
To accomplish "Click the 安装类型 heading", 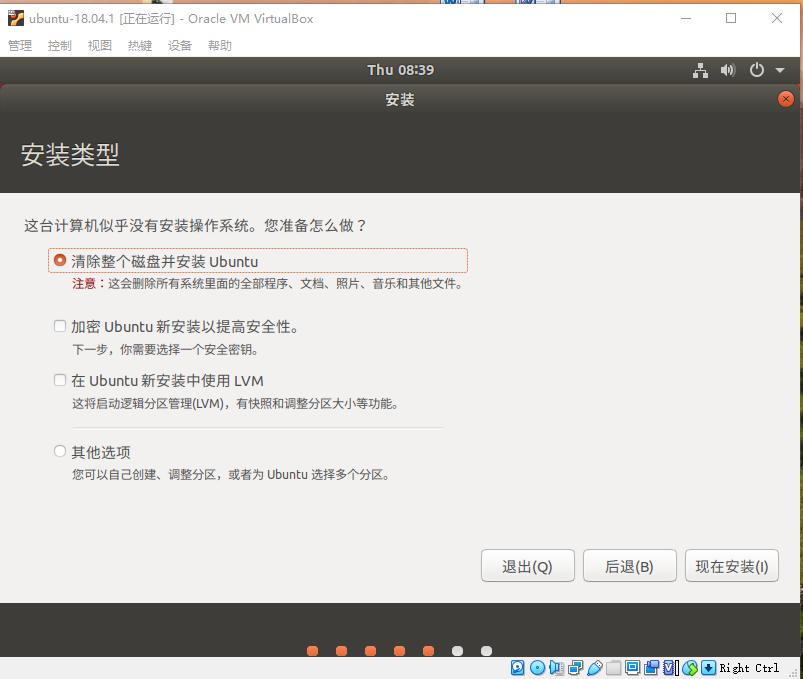I will (x=70, y=155).
